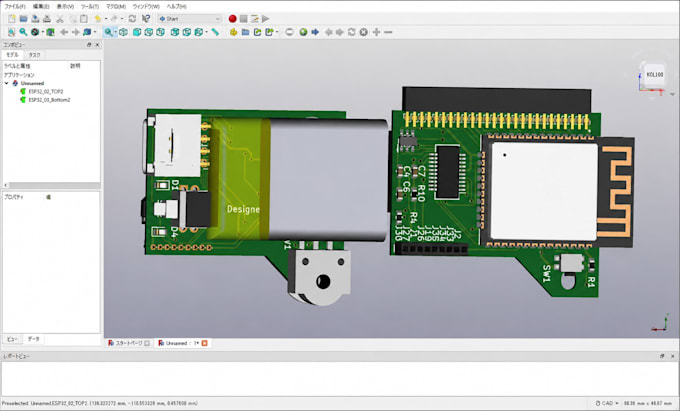
Task: Click the blue web forward arrow
Action: [x=315, y=32]
